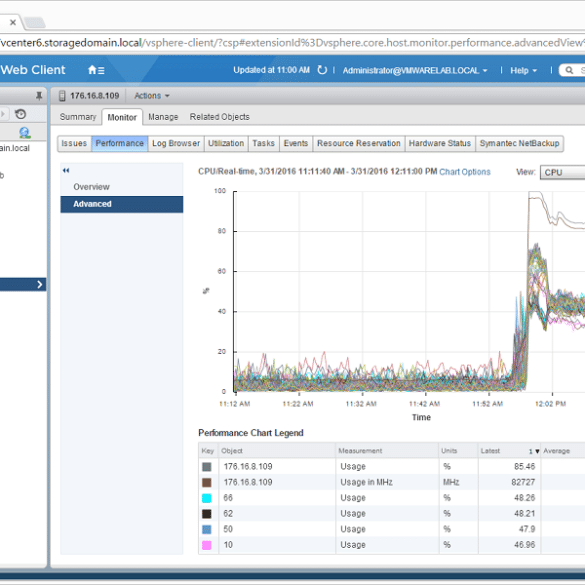Click the blue swatch for object 50
Screen dimensions: 585x585
tap(207, 529)
